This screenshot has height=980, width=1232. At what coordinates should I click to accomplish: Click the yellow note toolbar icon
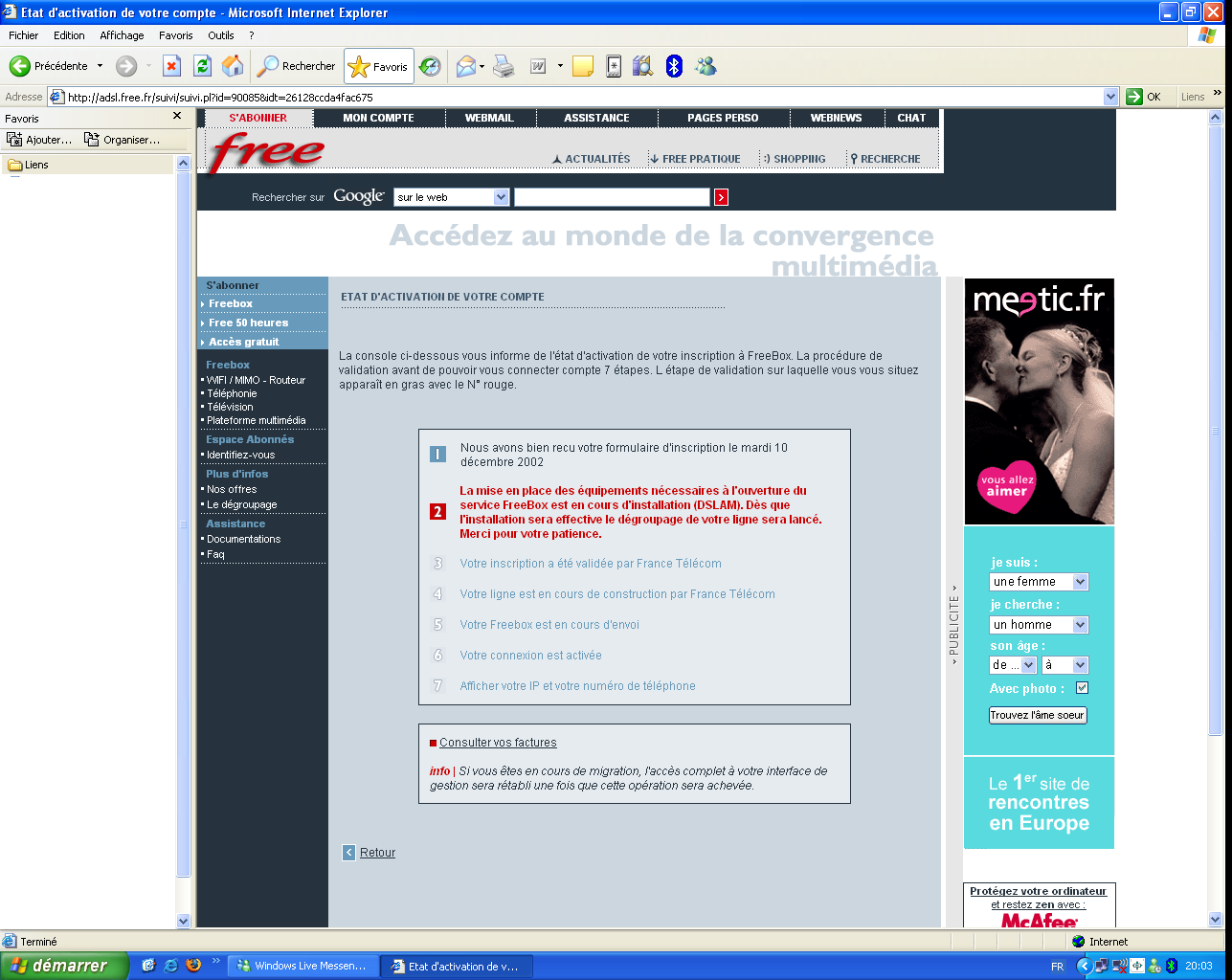[x=583, y=66]
